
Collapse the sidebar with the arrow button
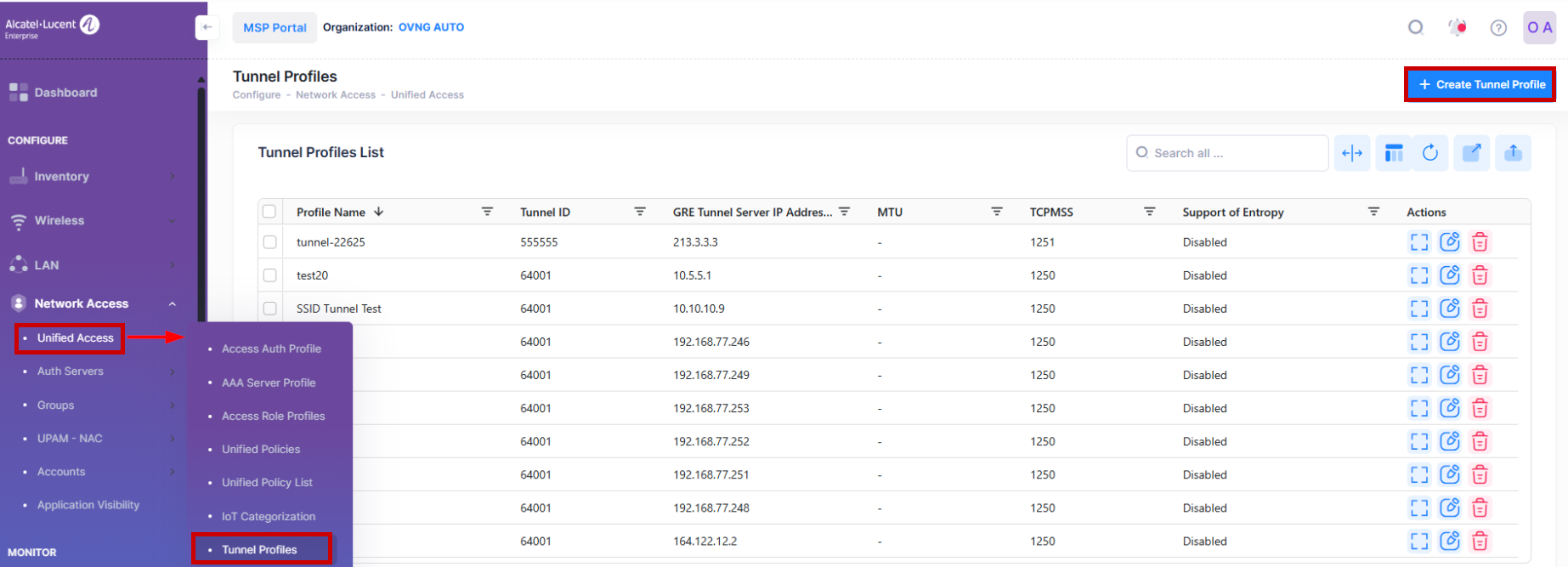click(207, 27)
